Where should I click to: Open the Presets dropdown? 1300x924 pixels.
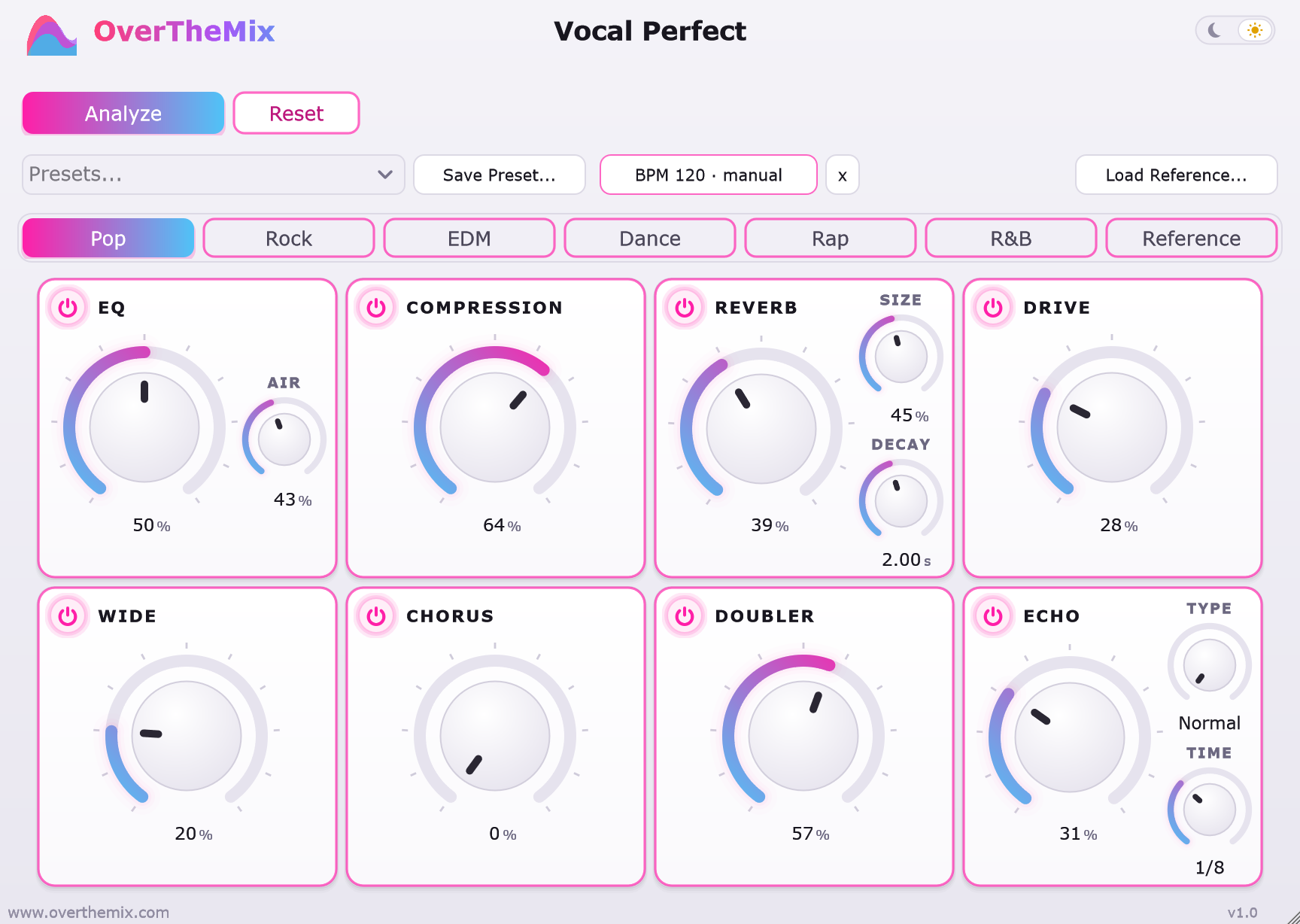[214, 175]
